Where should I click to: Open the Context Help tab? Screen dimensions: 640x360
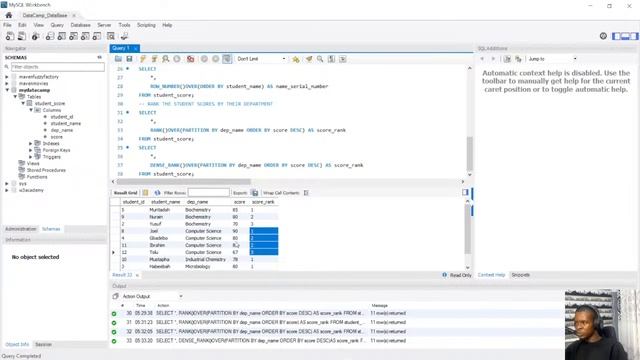point(491,275)
